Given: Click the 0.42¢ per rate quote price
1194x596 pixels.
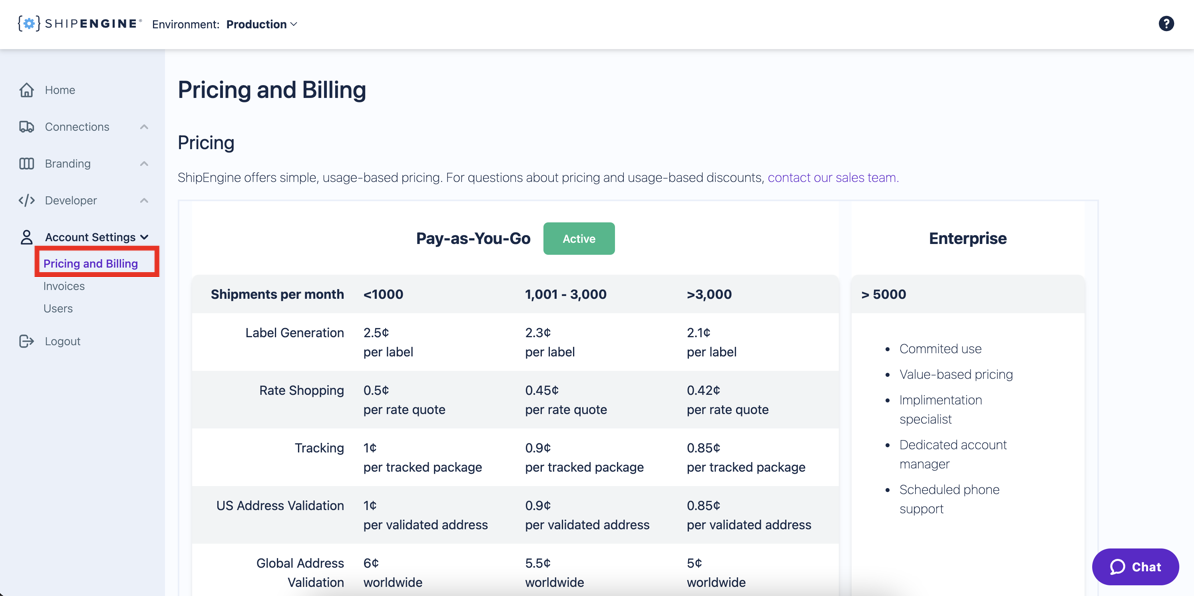Looking at the screenshot, I should click(x=727, y=400).
